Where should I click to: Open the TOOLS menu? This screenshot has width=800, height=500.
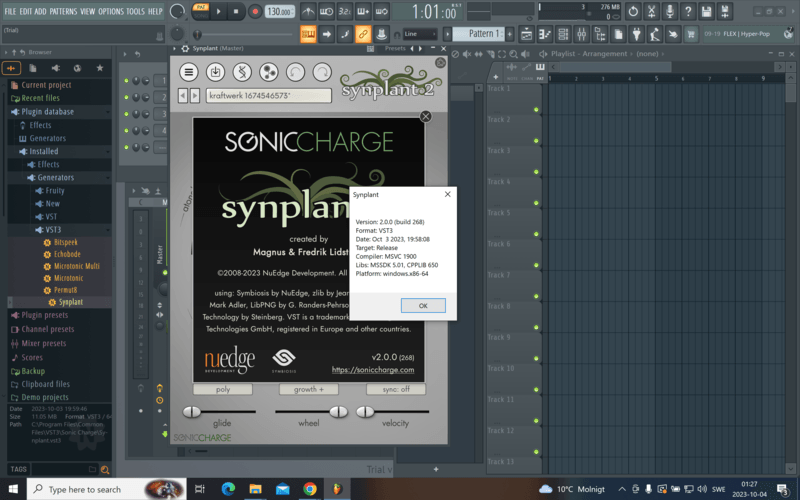coord(136,11)
